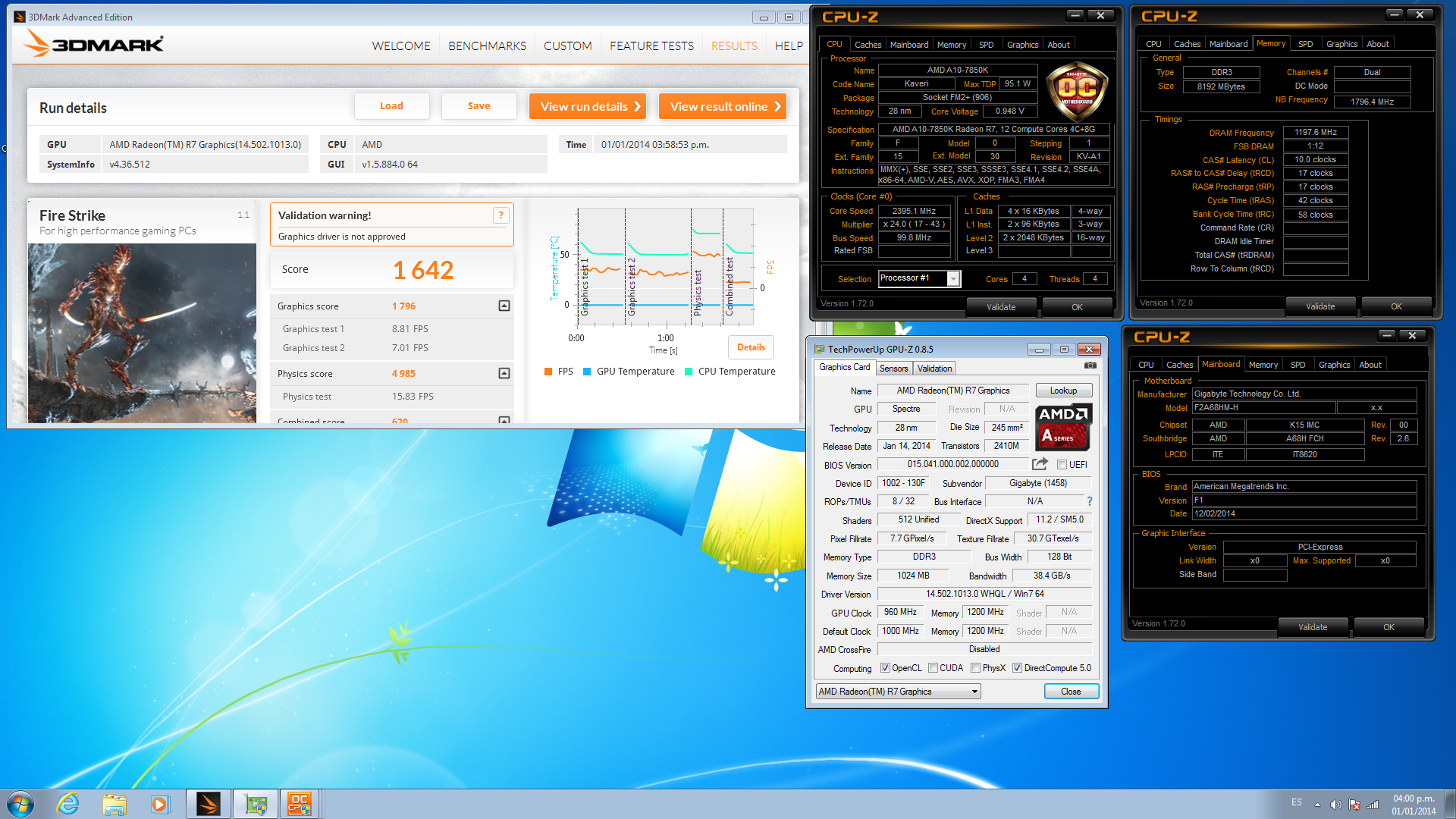
Task: Click the GPU-Z screenshot camera icon
Action: 1090,366
